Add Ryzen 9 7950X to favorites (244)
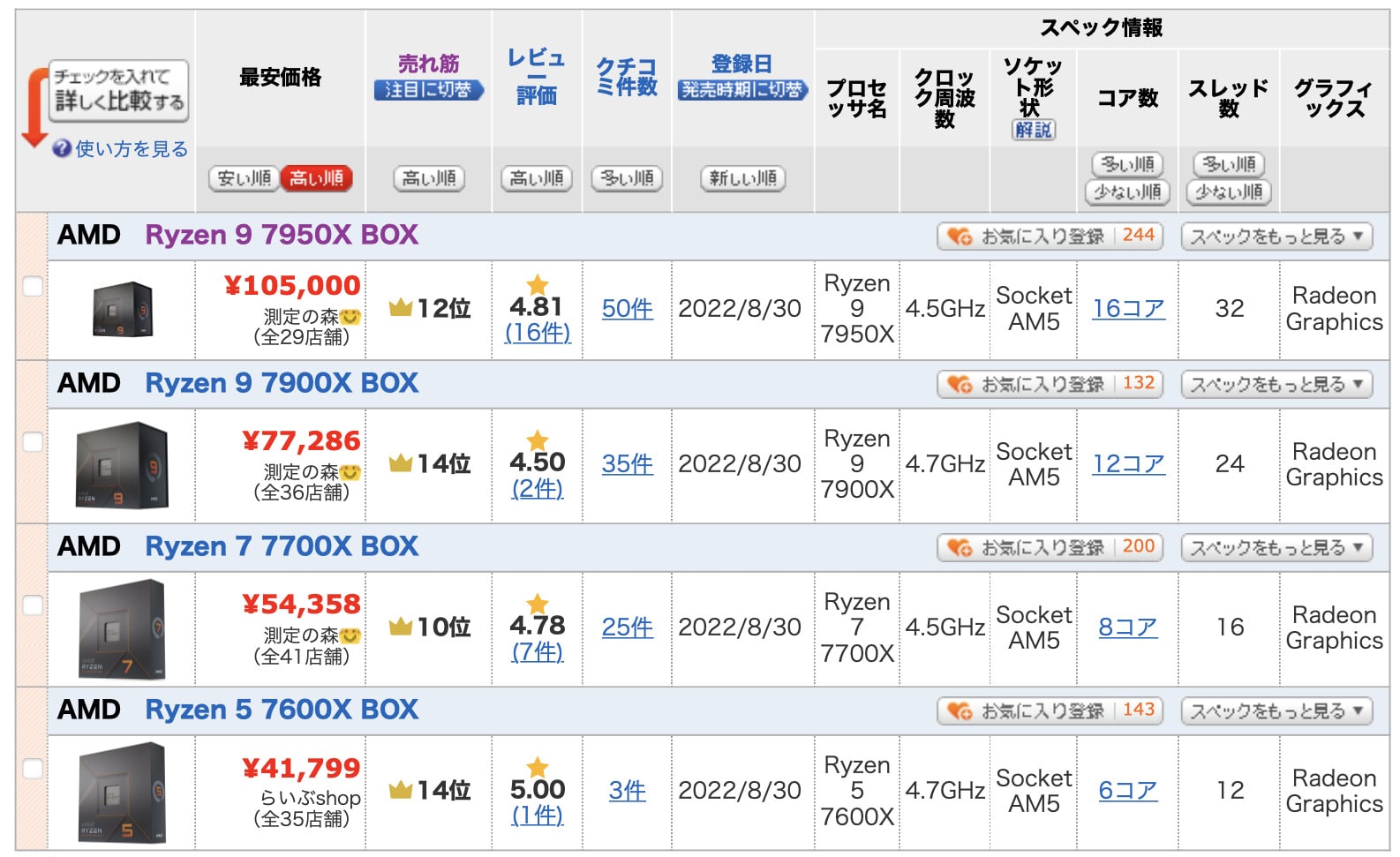The width and height of the screenshot is (1400, 857). [x=1050, y=236]
